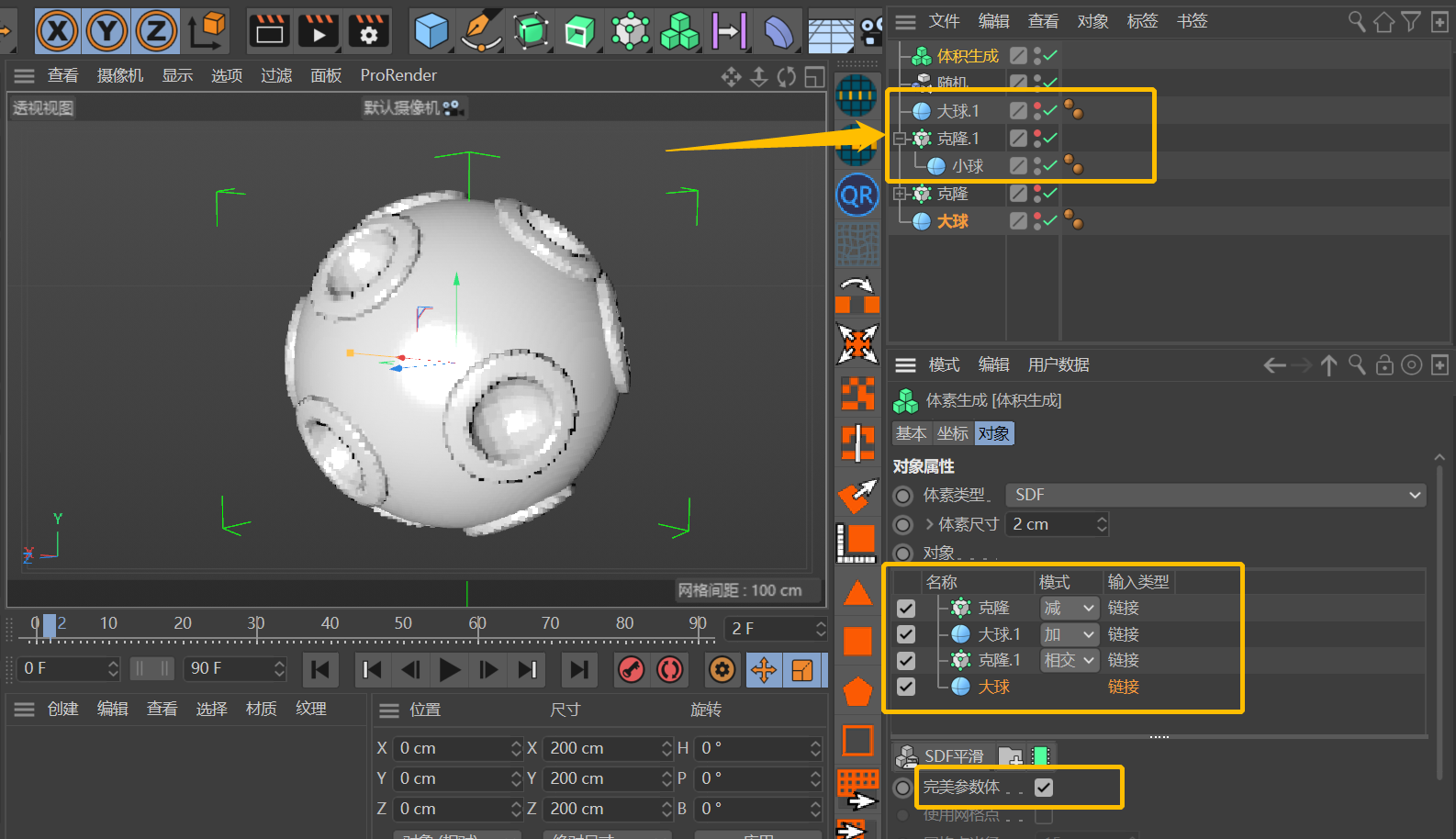
Task: Open the 标签 menu in object manager
Action: coord(1142,21)
